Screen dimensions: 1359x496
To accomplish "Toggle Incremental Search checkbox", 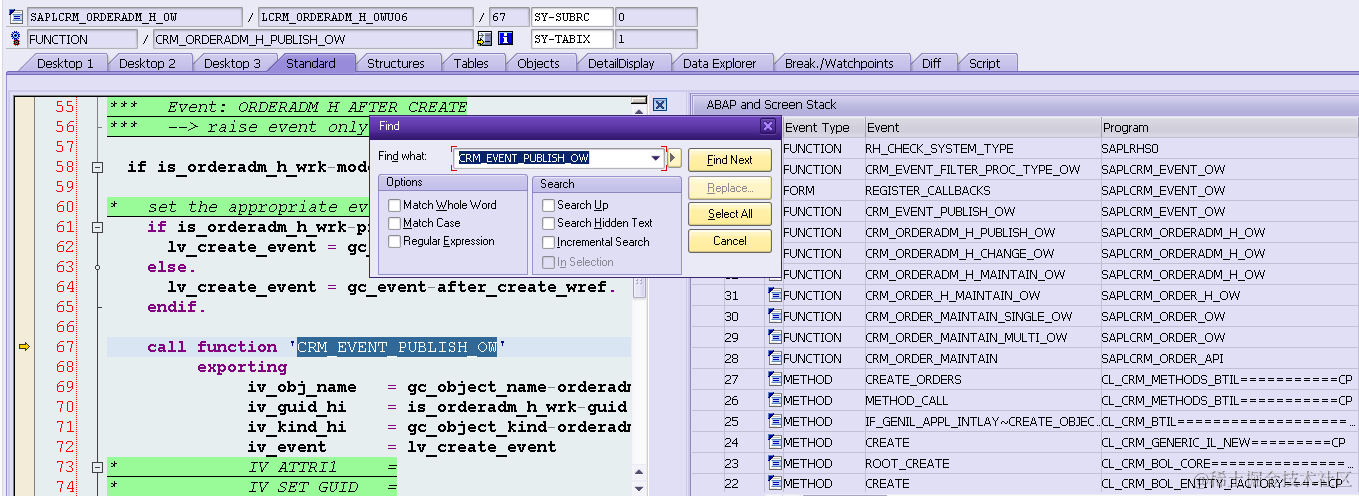I will (x=548, y=242).
